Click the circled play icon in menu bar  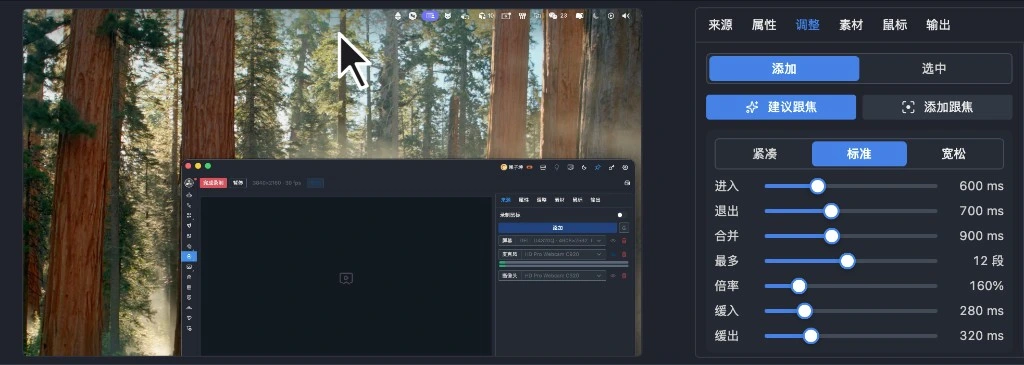(x=611, y=16)
